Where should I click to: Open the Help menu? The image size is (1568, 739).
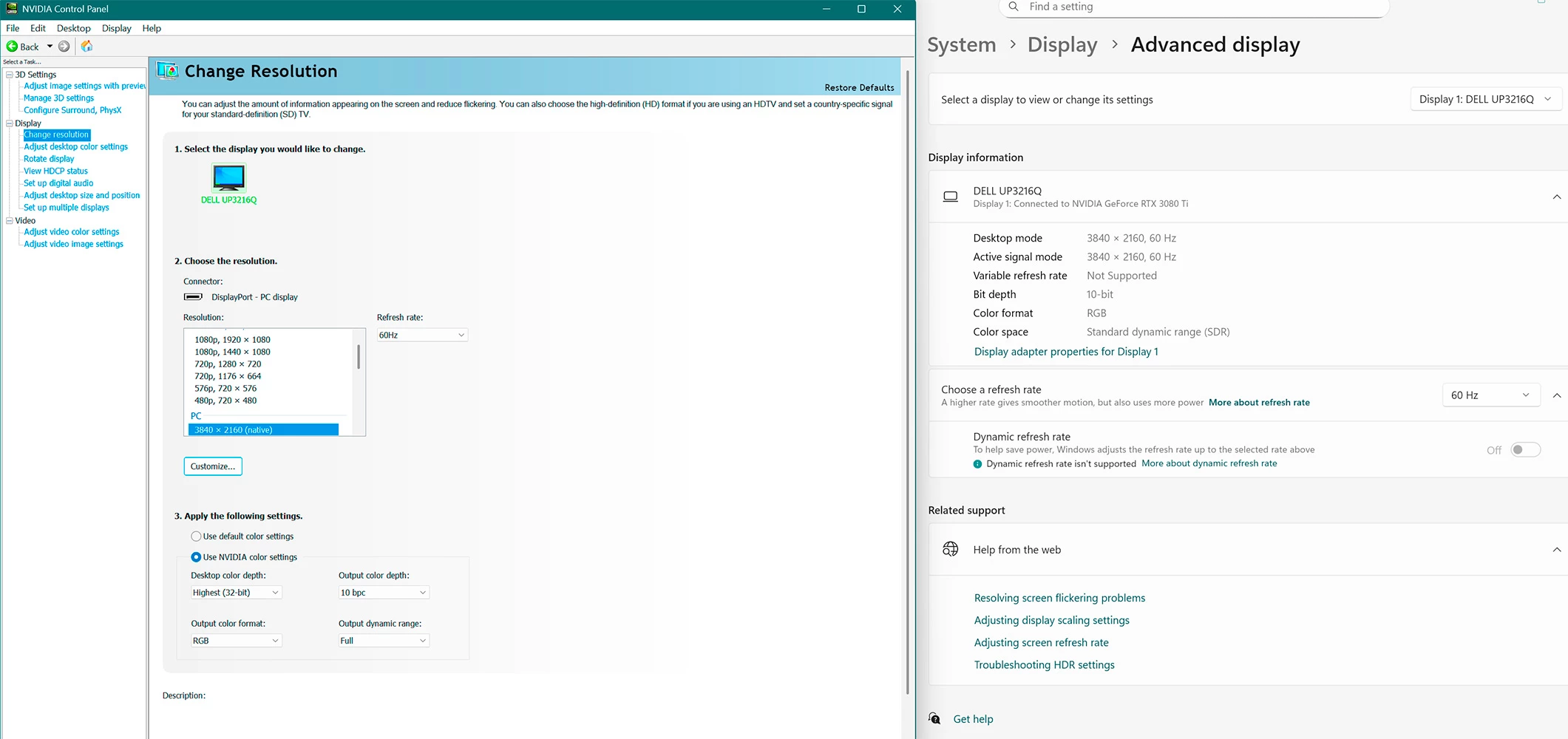click(152, 28)
